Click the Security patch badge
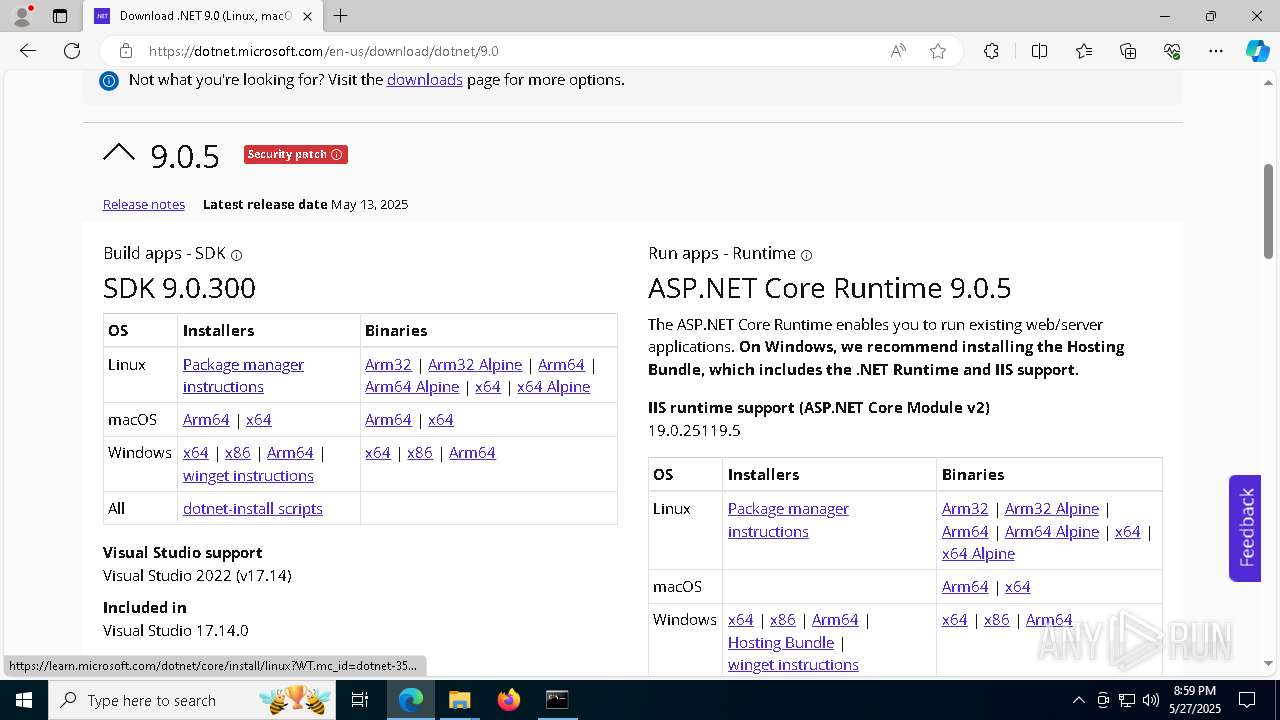 (x=296, y=154)
